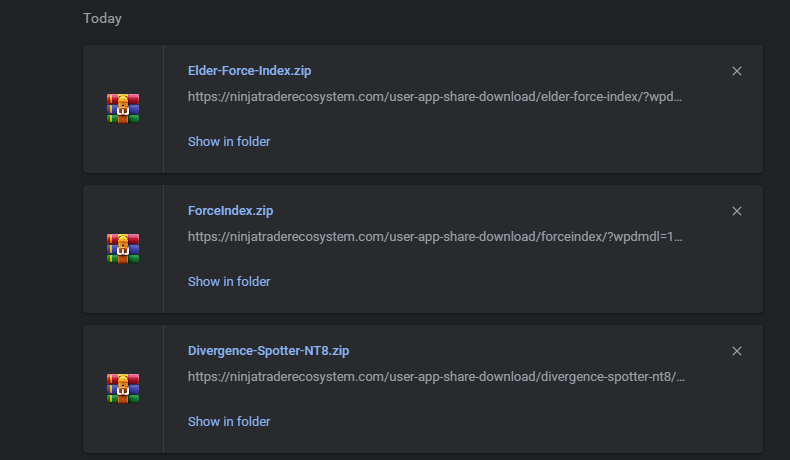This screenshot has height=460, width=790.
Task: Dismiss the Divergence-Spotter-NT8.zip download entry
Action: click(737, 351)
